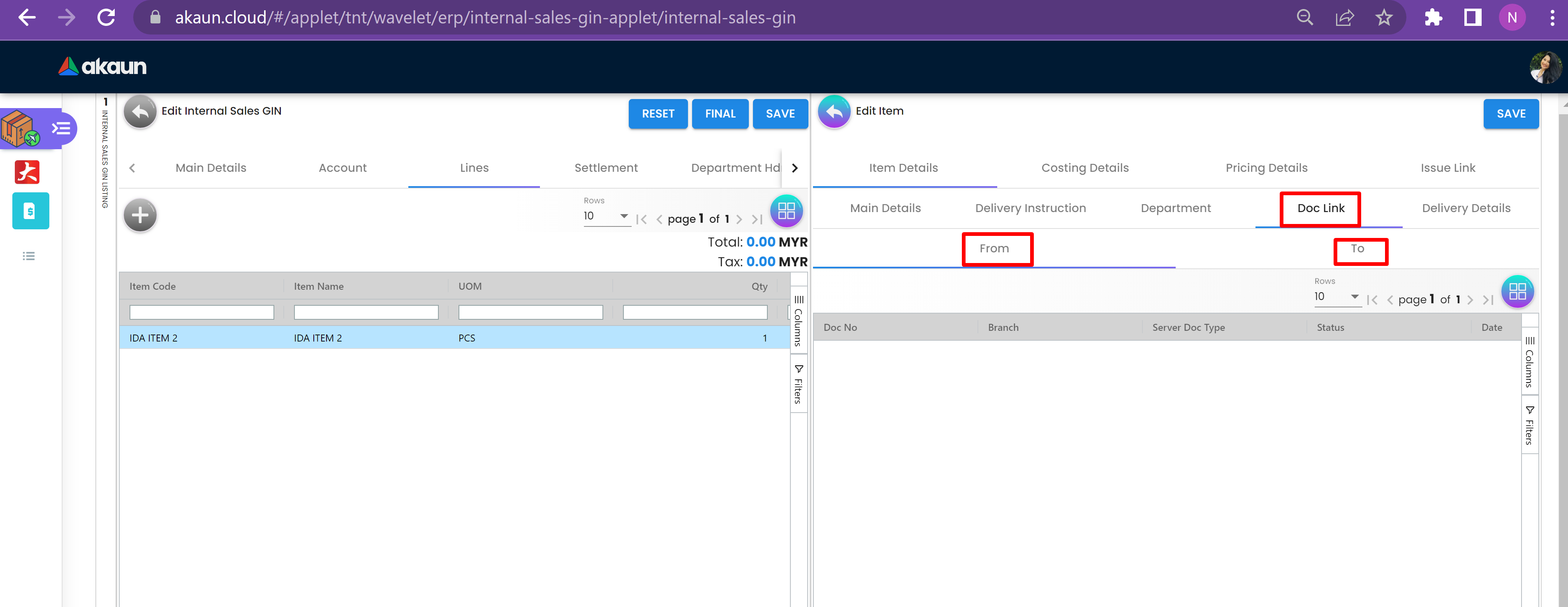Select the To sub-tab under Doc Link
Viewport: 1568px width, 607px height.
pyautogui.click(x=1357, y=249)
